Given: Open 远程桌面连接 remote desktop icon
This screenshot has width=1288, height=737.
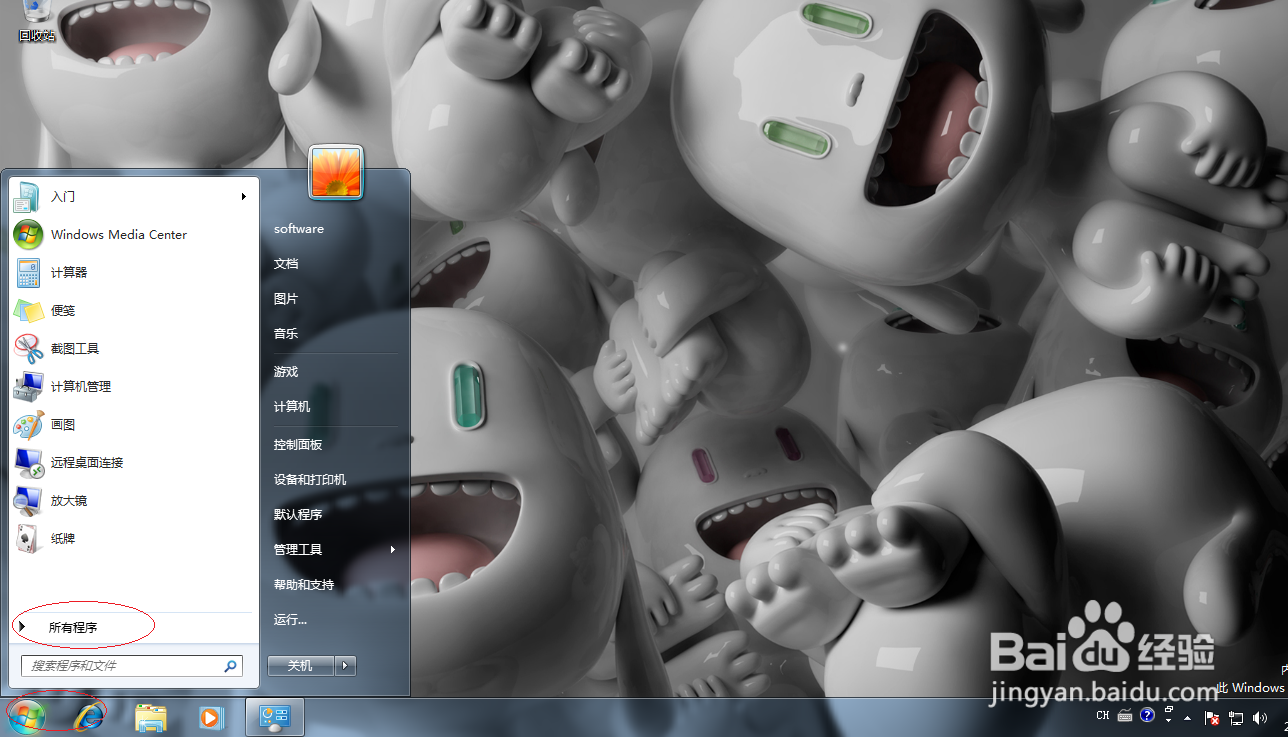Looking at the screenshot, I should click(28, 462).
